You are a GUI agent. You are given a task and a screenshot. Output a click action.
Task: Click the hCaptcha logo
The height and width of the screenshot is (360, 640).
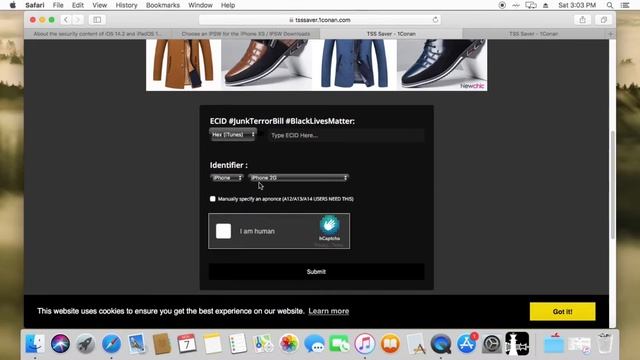coord(329,225)
